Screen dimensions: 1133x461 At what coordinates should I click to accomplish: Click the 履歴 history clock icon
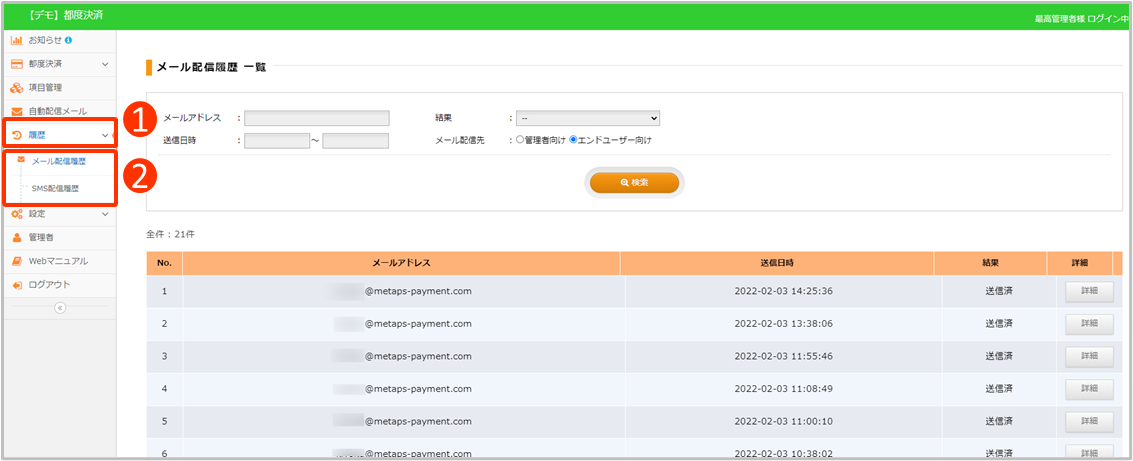click(17, 135)
